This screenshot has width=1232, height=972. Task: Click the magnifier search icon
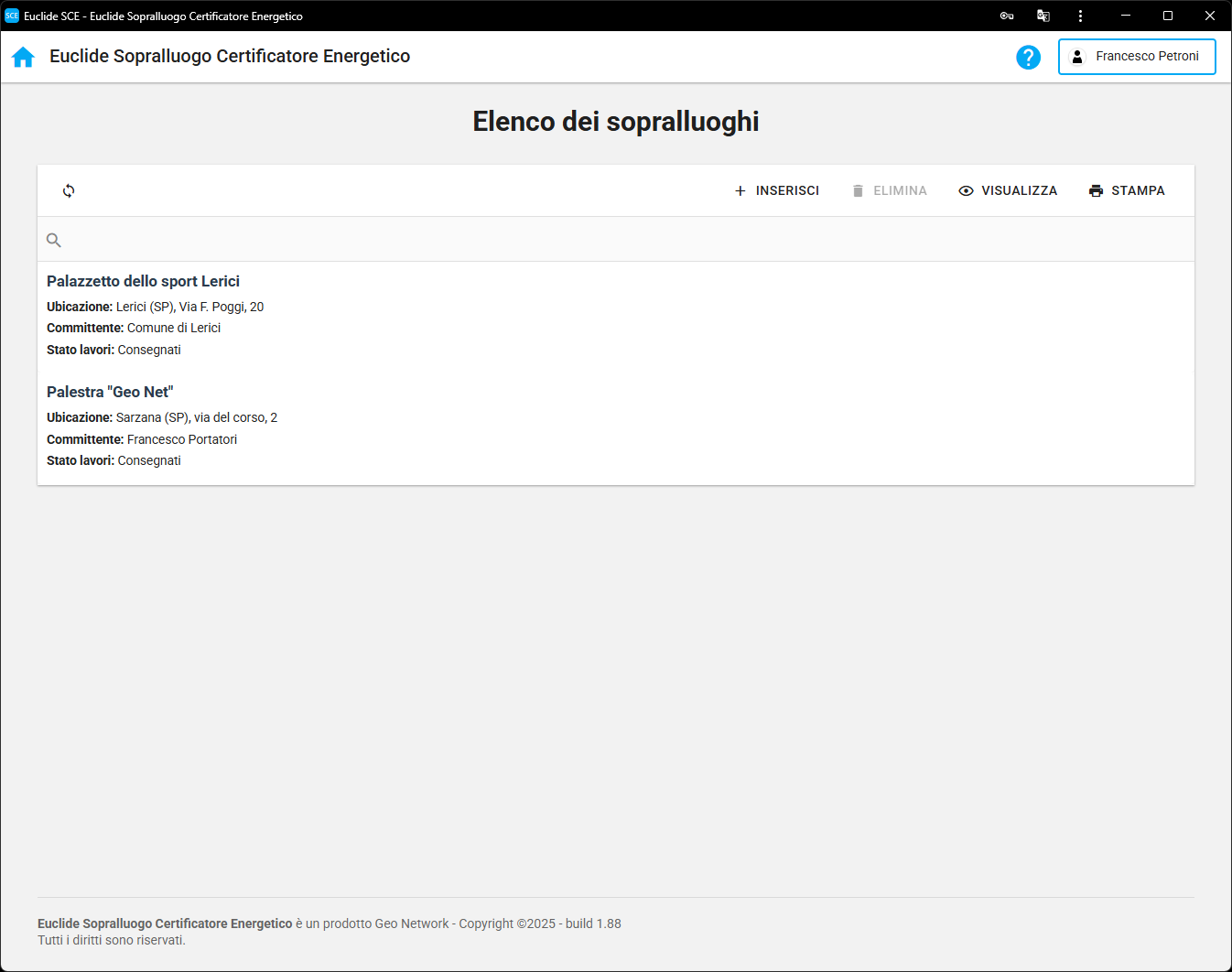coord(54,240)
